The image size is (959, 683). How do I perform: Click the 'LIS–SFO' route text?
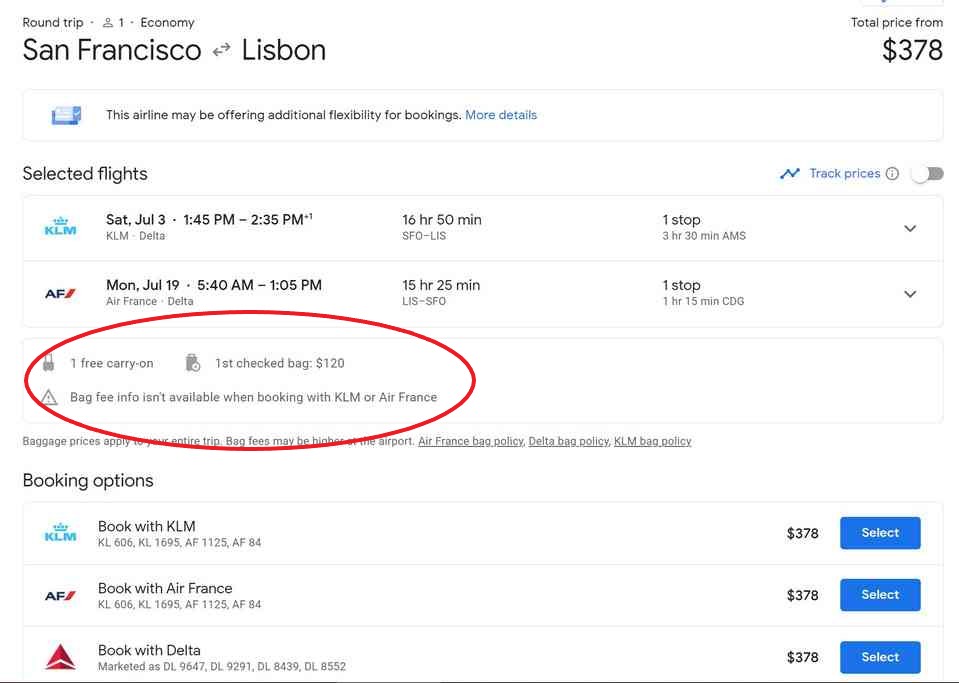coord(424,301)
